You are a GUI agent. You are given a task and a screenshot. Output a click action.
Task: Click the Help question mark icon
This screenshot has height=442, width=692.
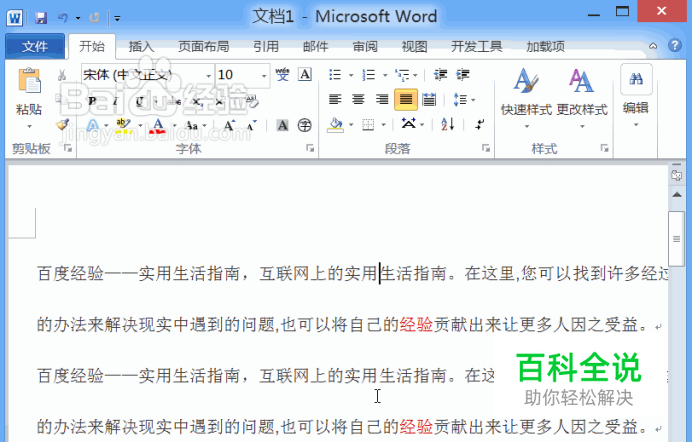point(674,45)
